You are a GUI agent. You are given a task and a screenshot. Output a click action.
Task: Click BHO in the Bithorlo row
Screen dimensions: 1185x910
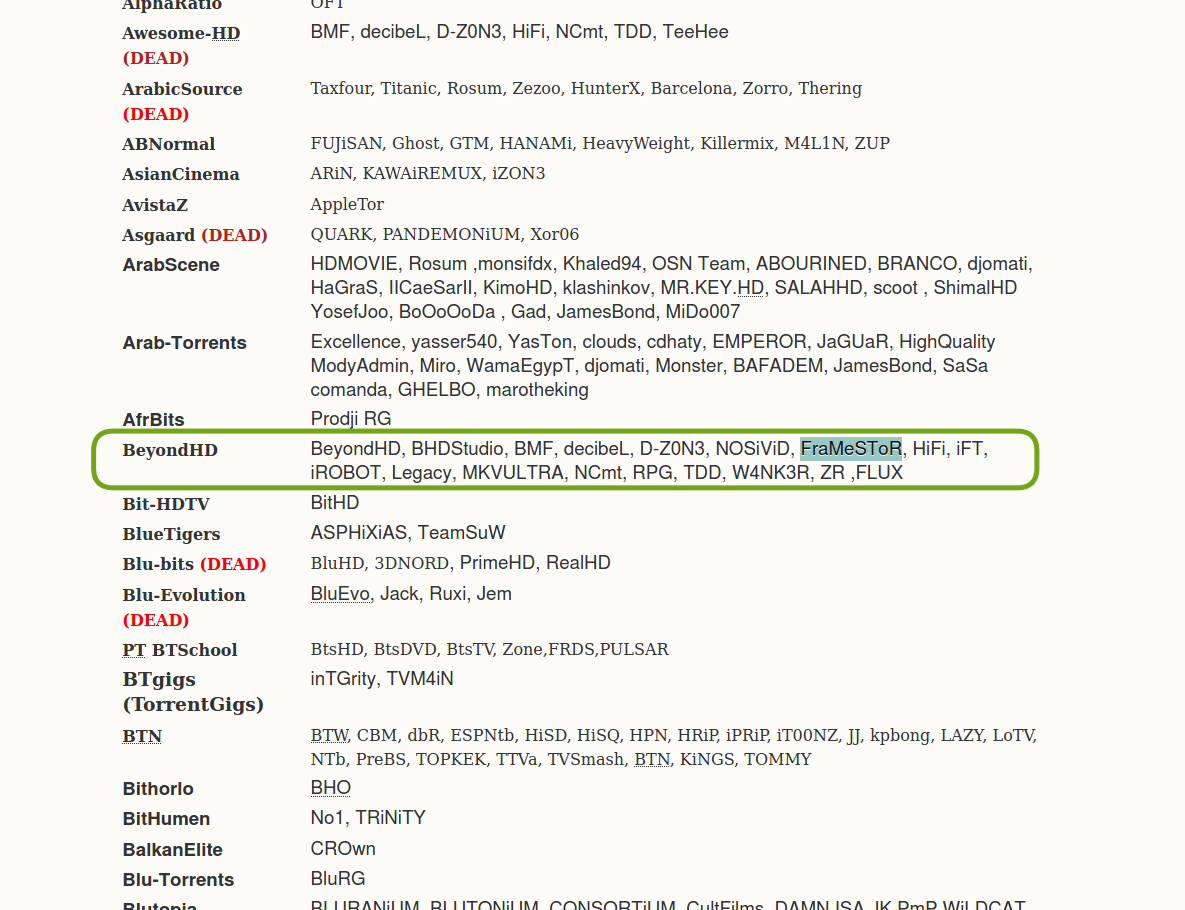(x=331, y=788)
